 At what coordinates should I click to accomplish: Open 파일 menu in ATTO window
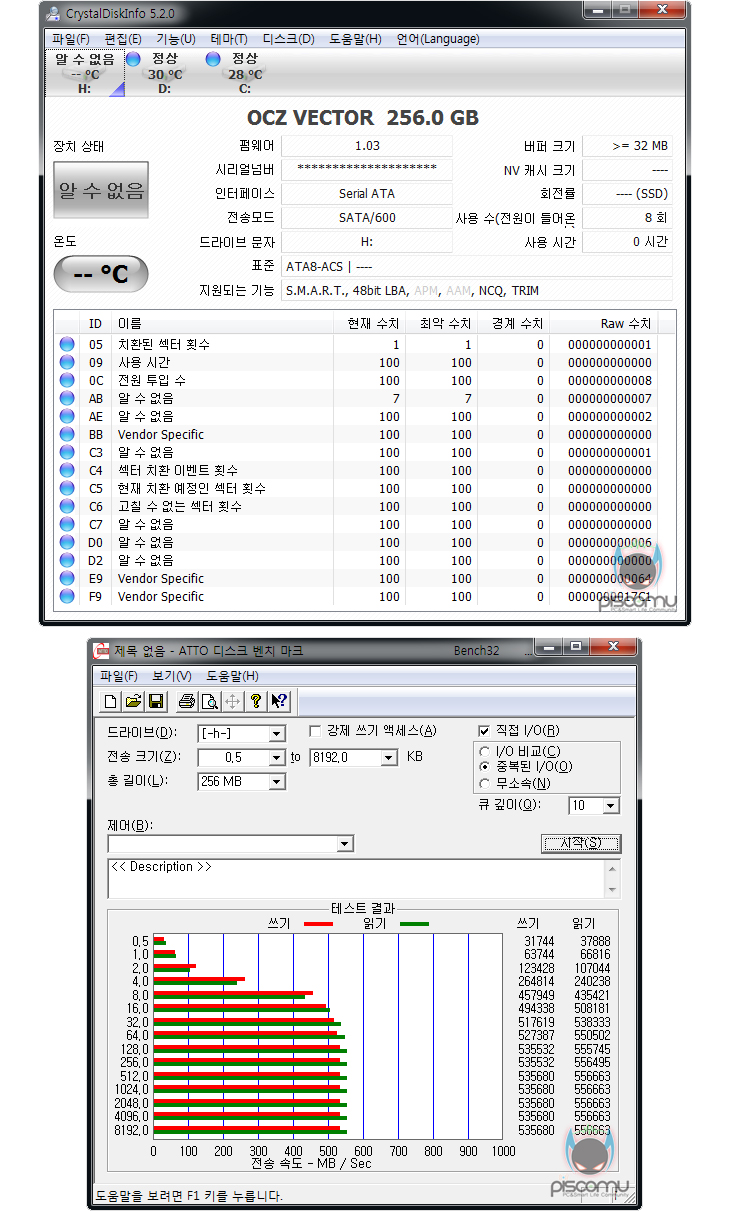[x=119, y=677]
